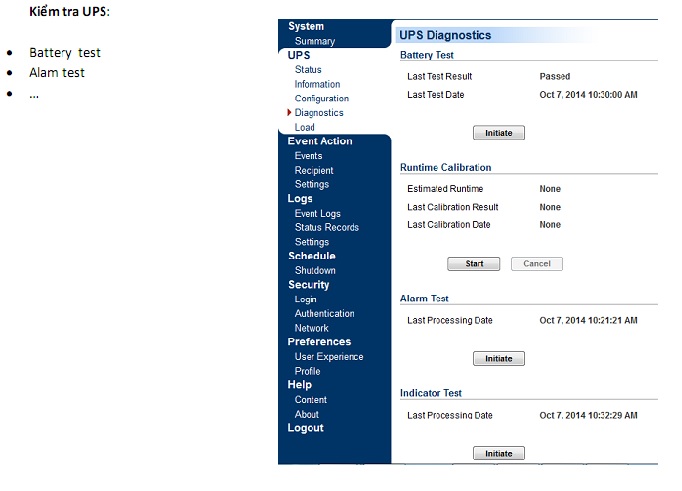The width and height of the screenshot is (682, 491).
Task: Open UPS Information link
Action: click(317, 84)
